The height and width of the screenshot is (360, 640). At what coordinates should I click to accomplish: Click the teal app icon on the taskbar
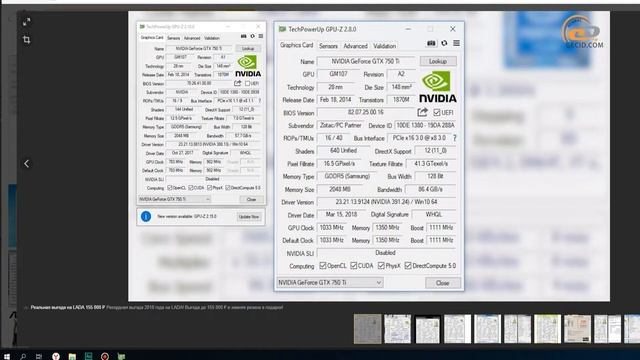coord(89,356)
